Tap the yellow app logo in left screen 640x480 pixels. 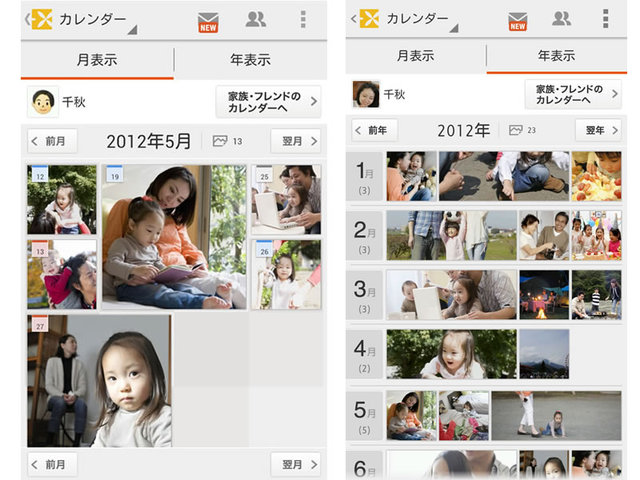[42, 19]
